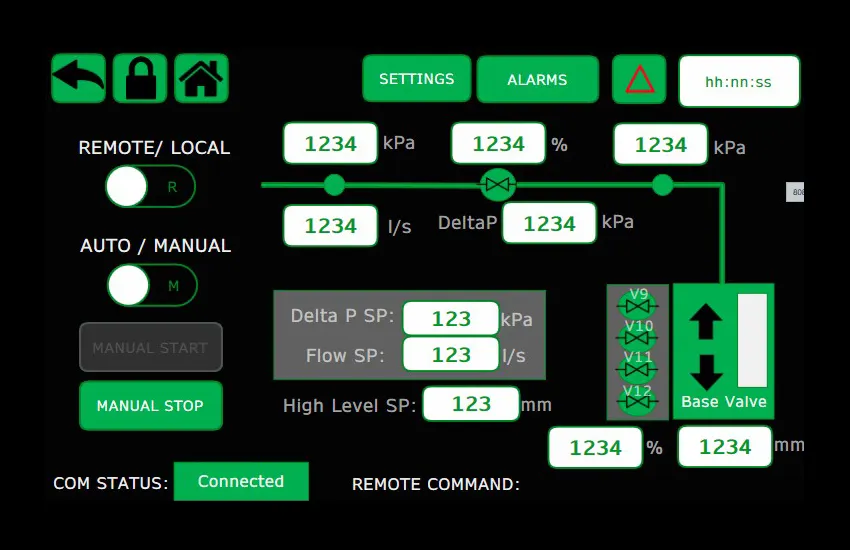Select the main pipeline valve symbol
This screenshot has height=550, width=850.
[497, 184]
